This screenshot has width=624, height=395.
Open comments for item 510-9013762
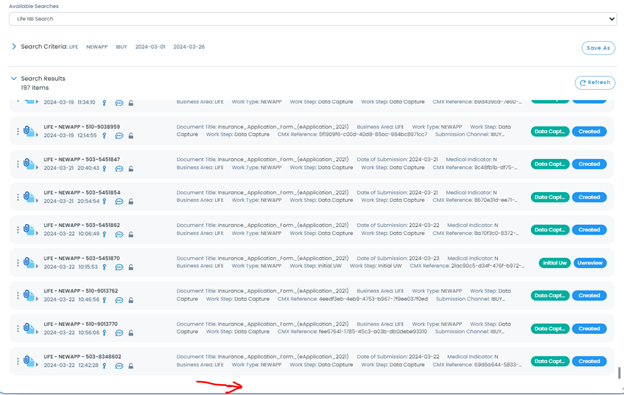pyautogui.click(x=119, y=300)
